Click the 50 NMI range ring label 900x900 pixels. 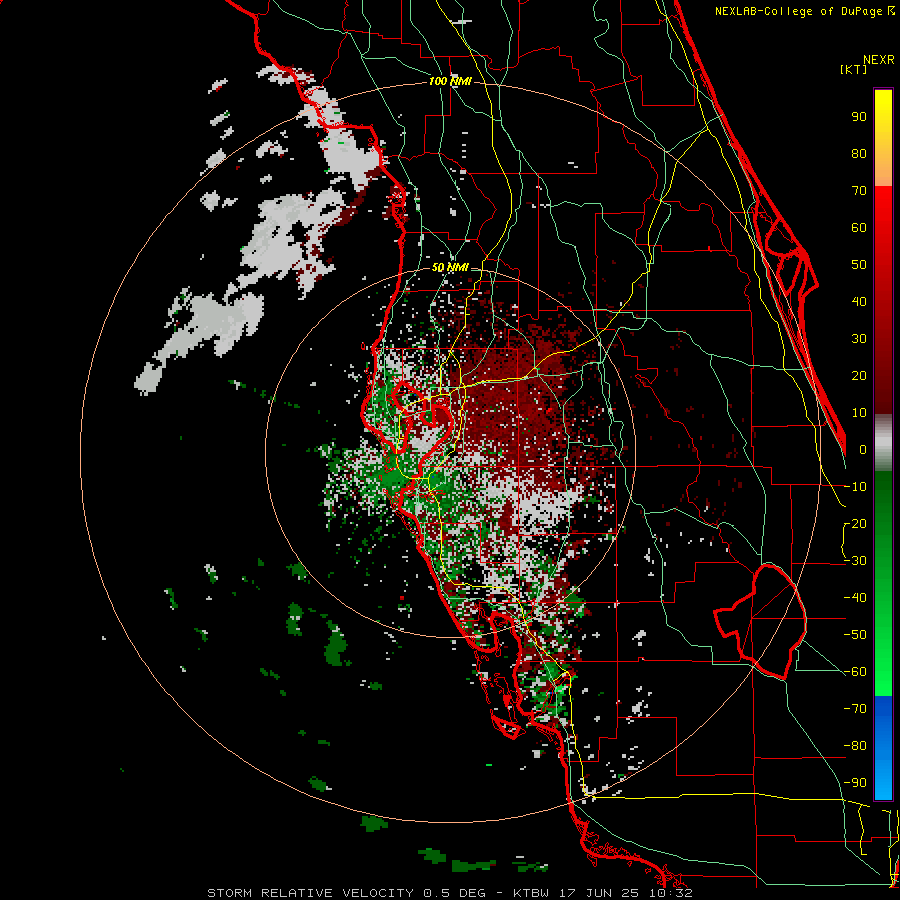pos(450,267)
